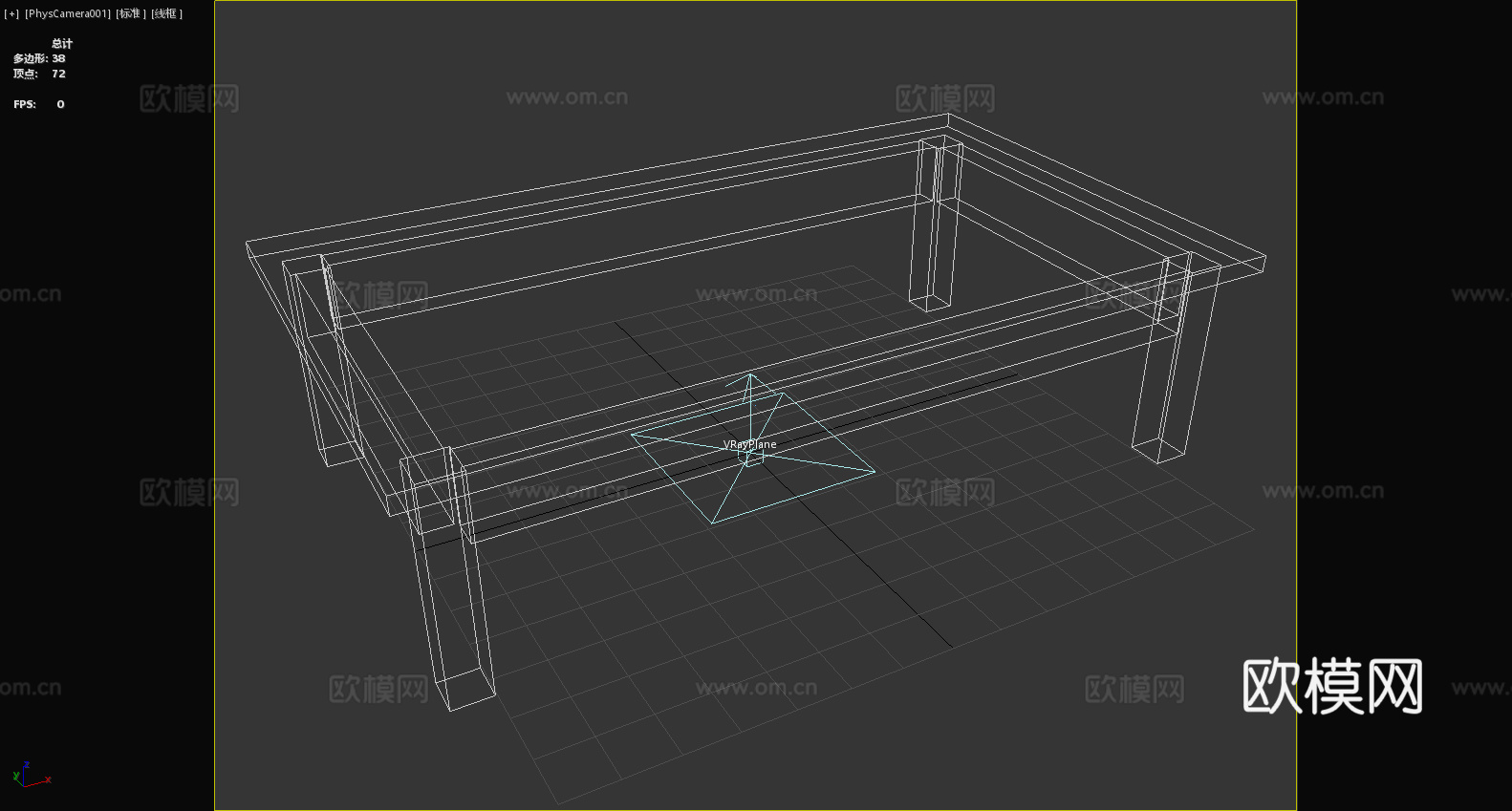Click the 顶点: 72 vertex count
Viewport: 1512px width, 811px height.
tap(39, 74)
